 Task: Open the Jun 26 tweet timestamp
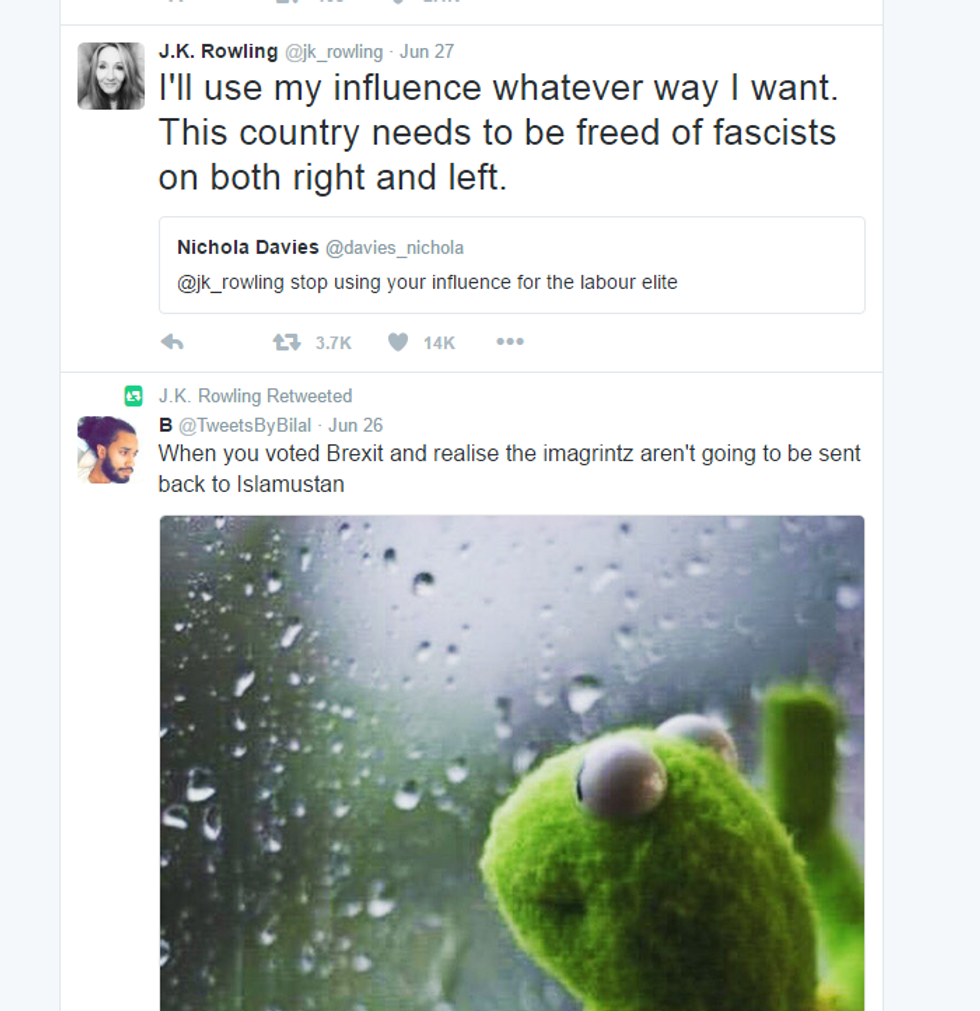356,426
